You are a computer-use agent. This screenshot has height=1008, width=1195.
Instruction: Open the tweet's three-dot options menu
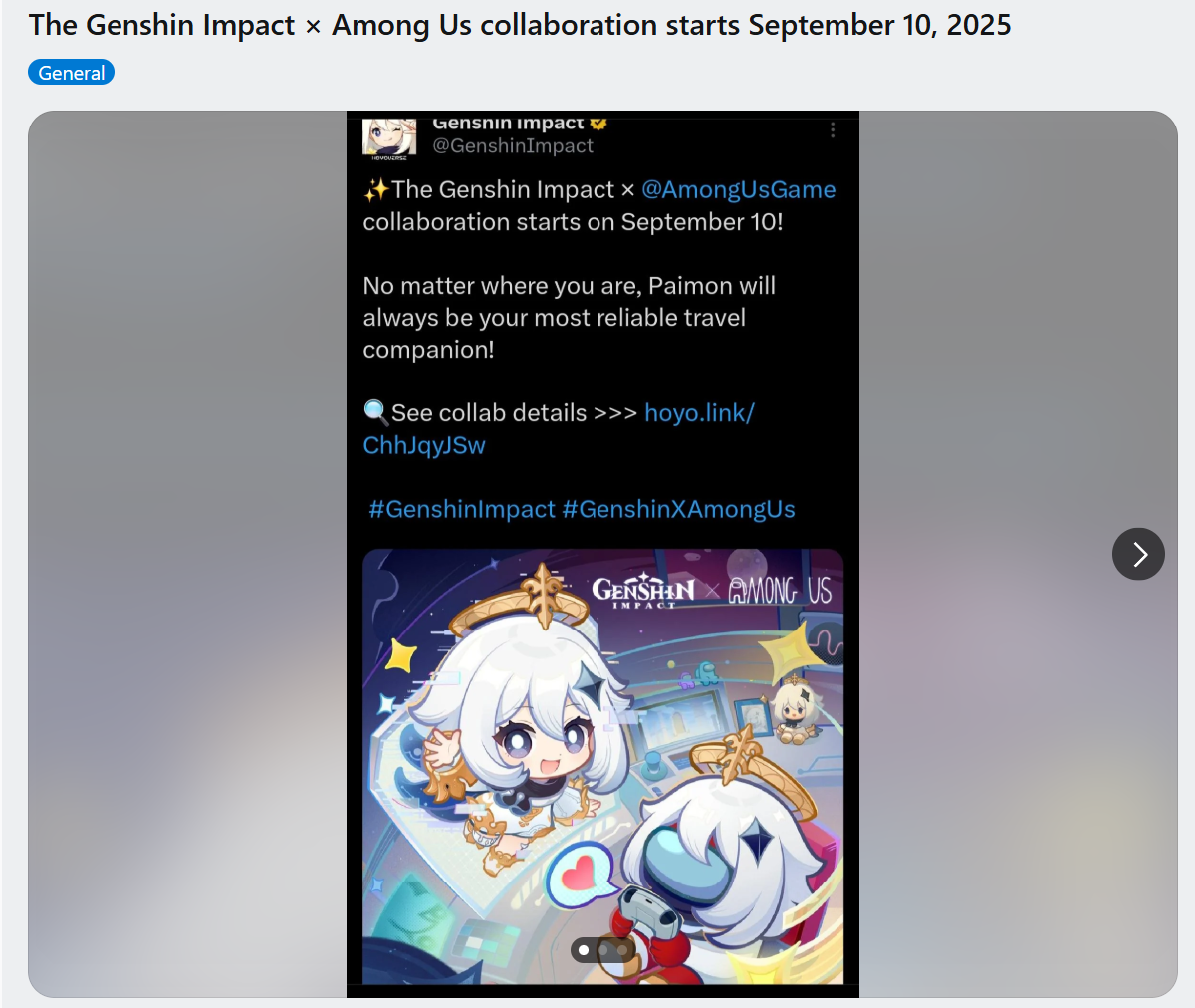833,130
